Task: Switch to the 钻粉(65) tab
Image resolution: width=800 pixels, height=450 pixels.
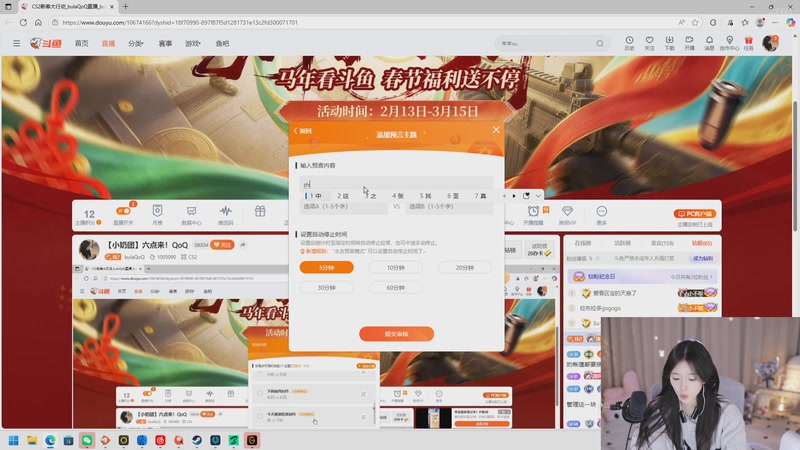Action: 702,243
